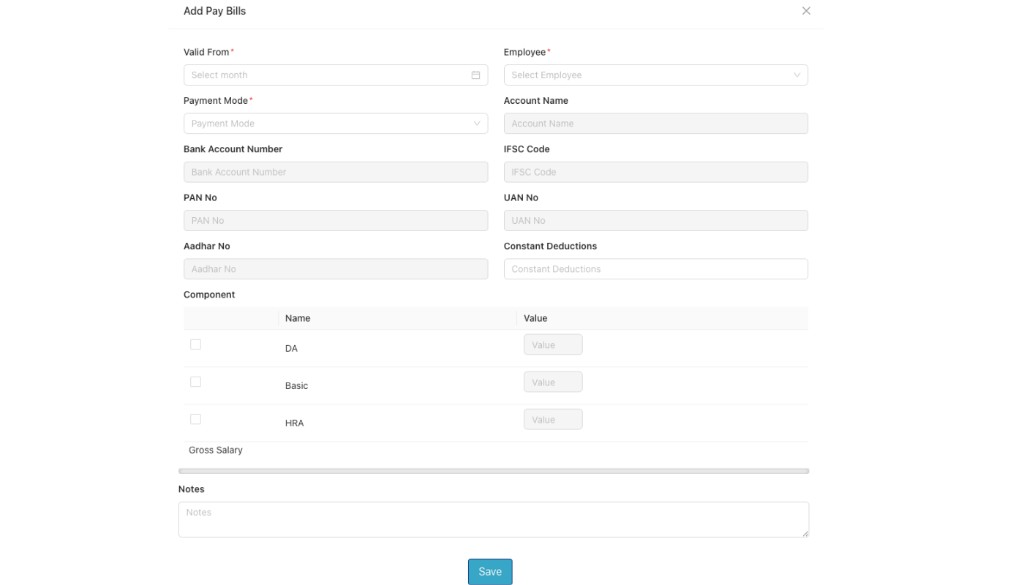Focus the Bank Account Number input

pos(335,171)
